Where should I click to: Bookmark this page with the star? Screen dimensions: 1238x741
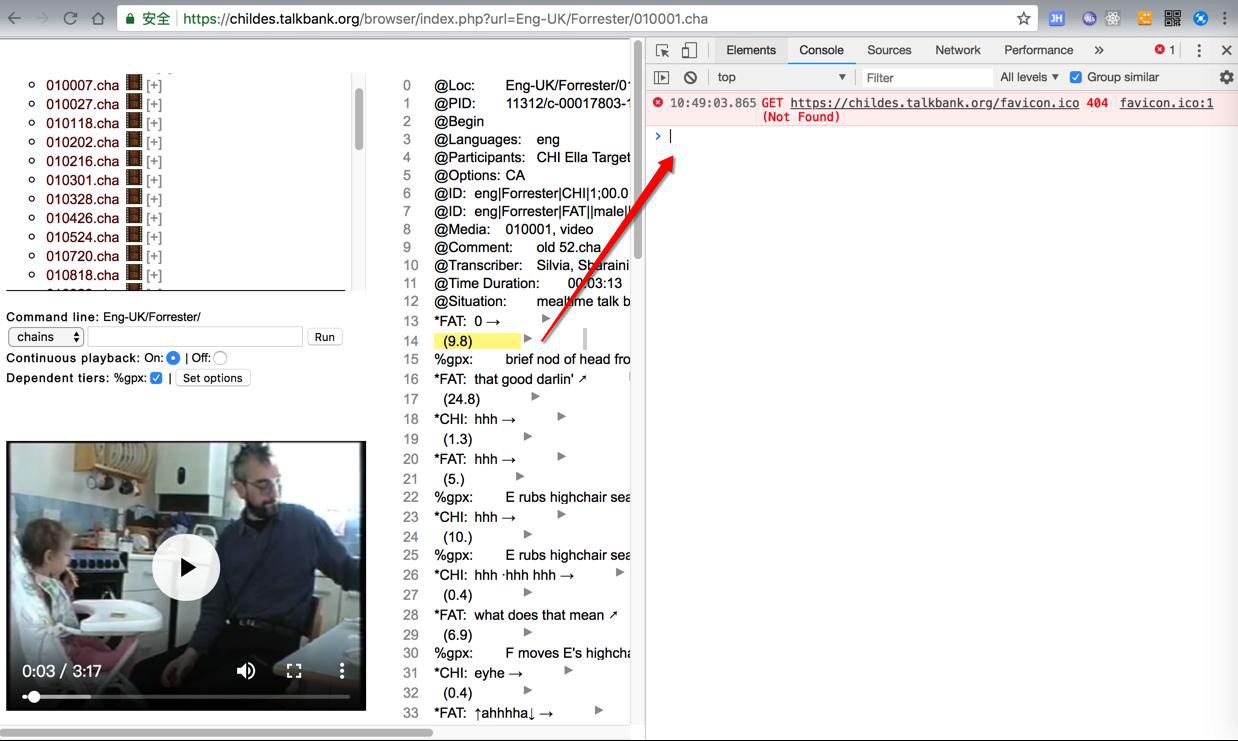click(x=1023, y=18)
